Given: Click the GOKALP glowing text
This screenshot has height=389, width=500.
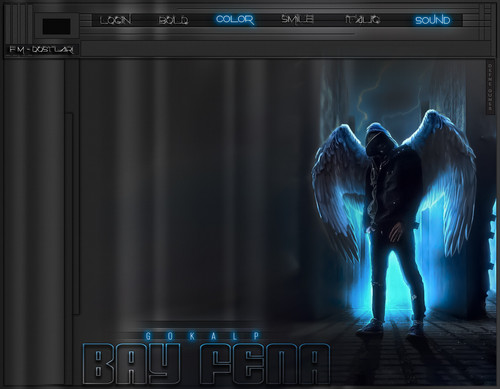Looking at the screenshot, I should click(x=203, y=336).
